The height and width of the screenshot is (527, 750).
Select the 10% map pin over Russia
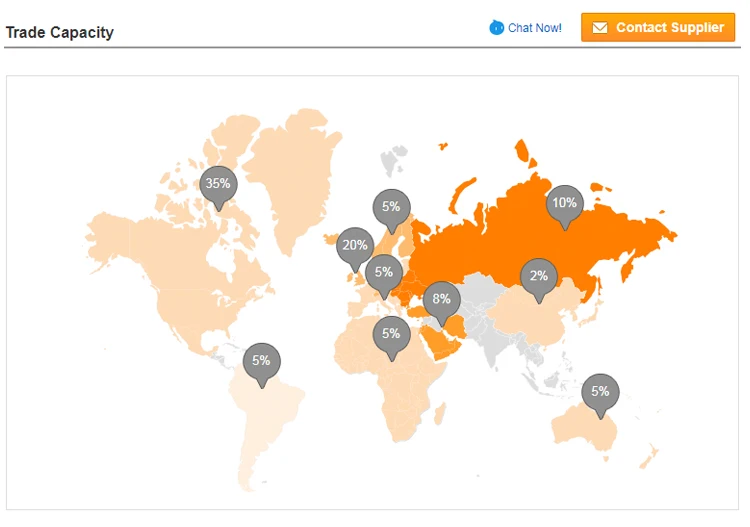[565, 206]
